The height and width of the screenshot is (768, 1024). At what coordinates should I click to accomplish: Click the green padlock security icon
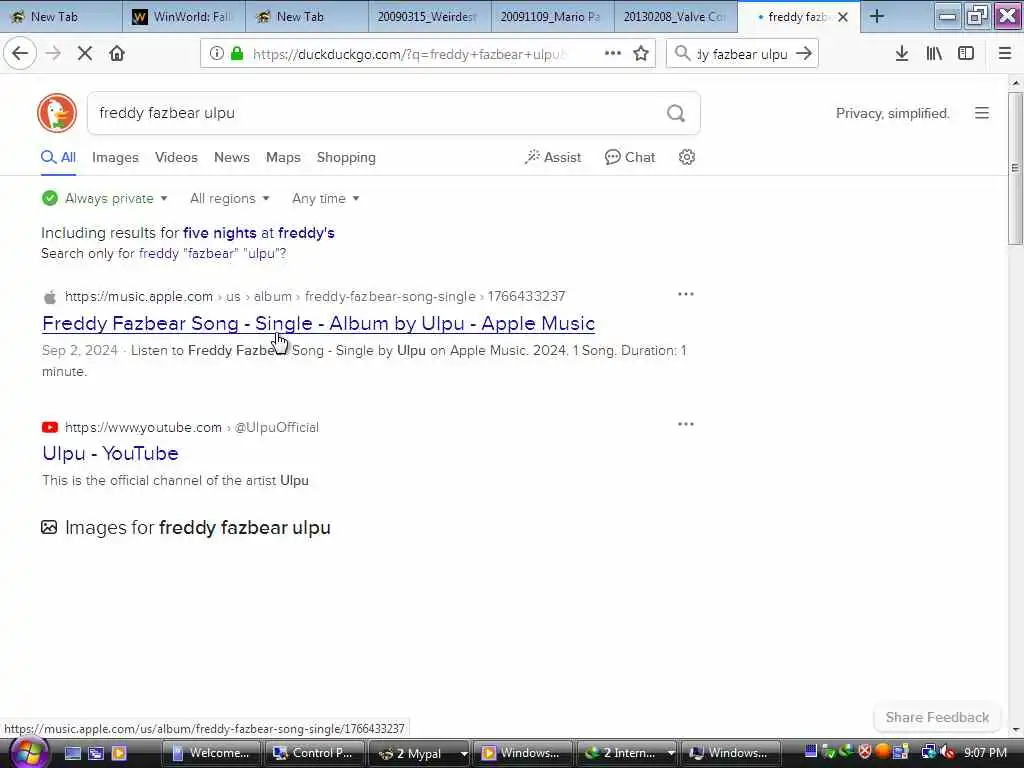pyautogui.click(x=237, y=54)
